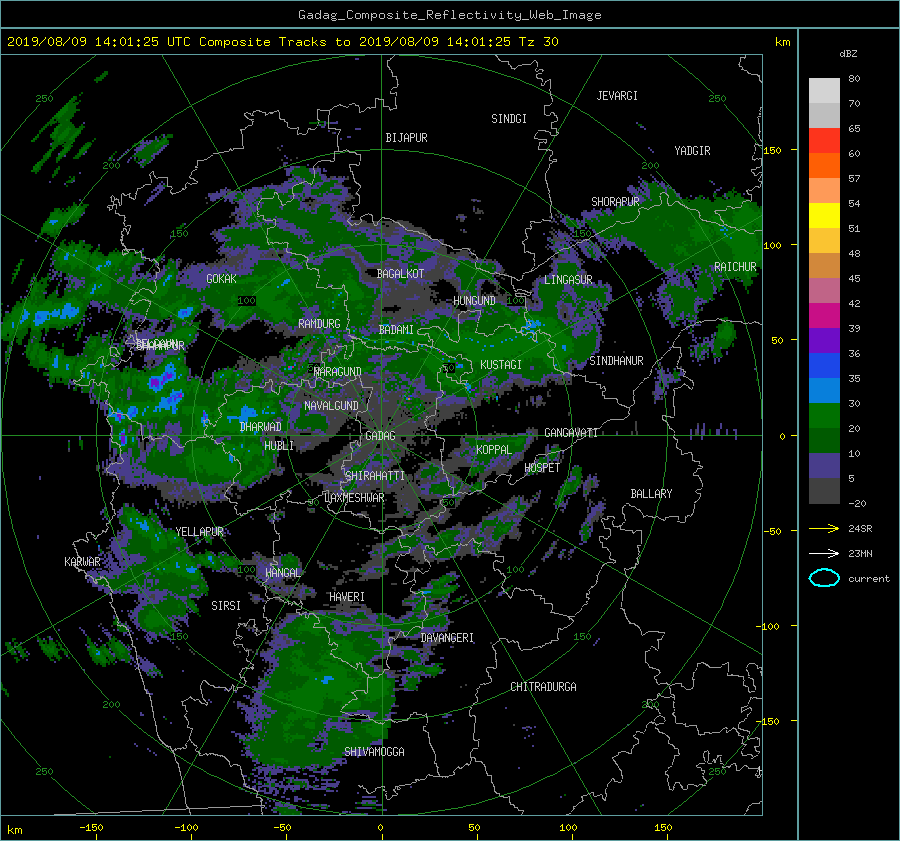
Task: Click the GOKAK city label
Action: coord(221,278)
